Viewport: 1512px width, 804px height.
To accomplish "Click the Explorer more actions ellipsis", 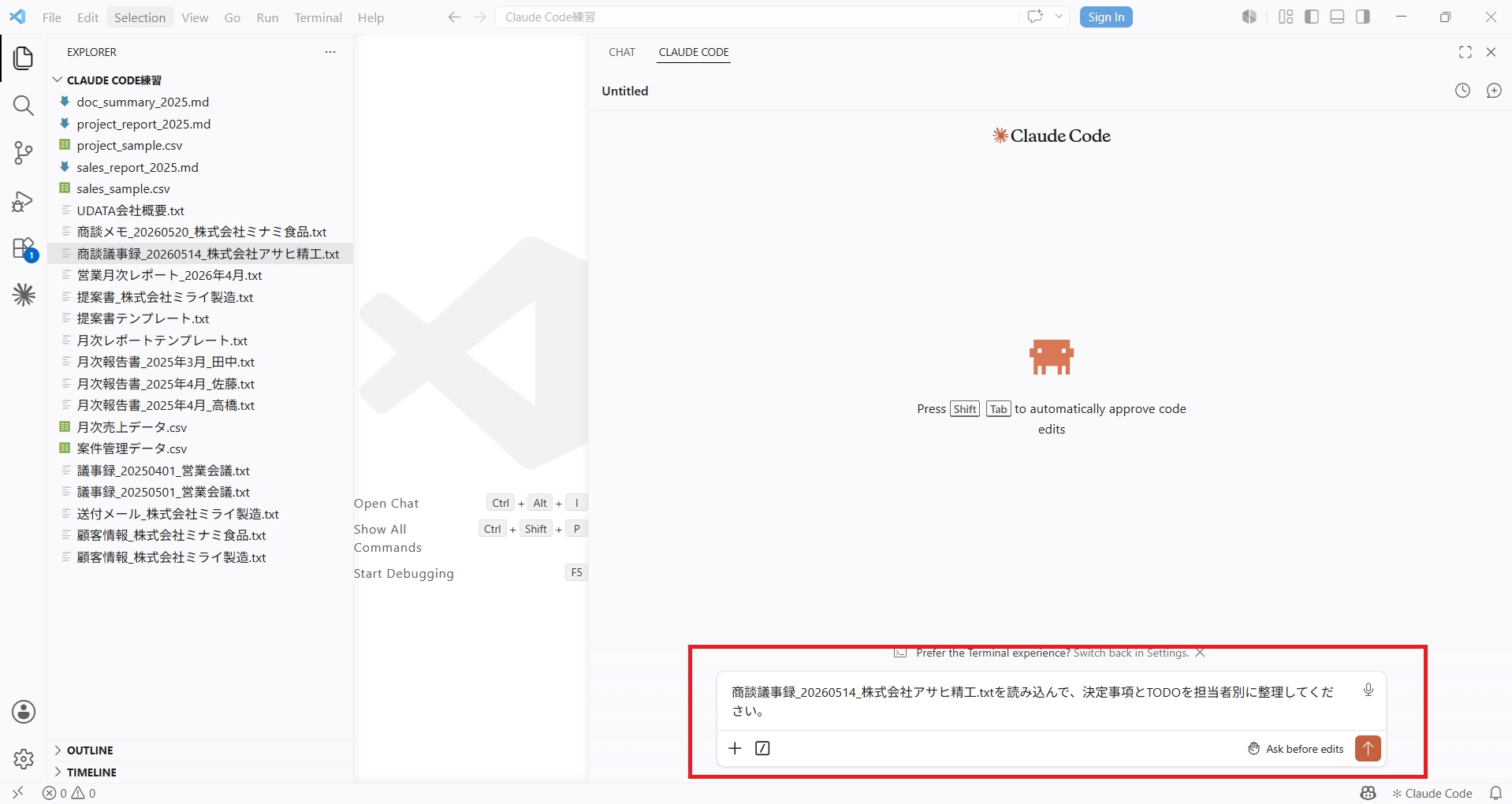I will (330, 52).
